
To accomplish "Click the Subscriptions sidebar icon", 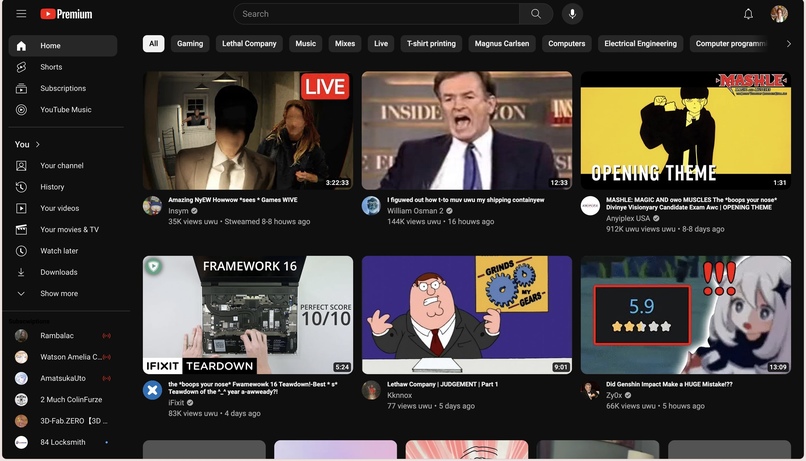I will coord(21,88).
